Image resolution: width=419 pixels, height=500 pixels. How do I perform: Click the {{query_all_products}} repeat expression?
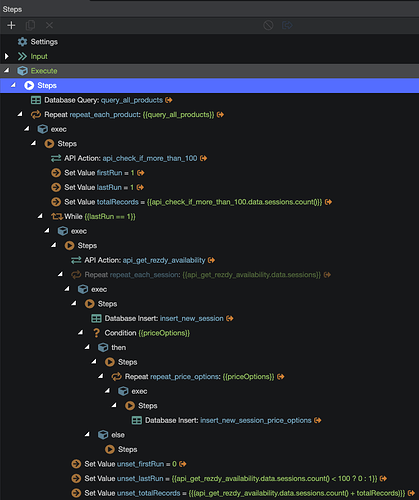[178, 115]
